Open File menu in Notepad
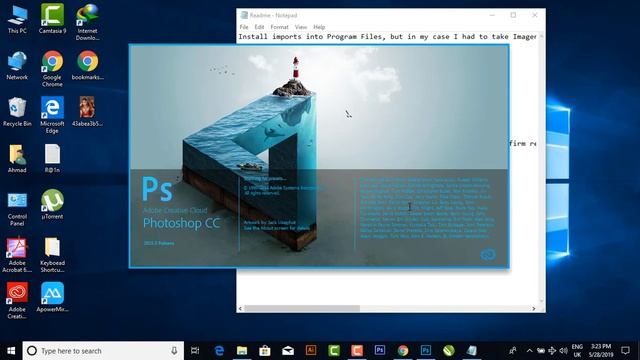 coord(244,27)
